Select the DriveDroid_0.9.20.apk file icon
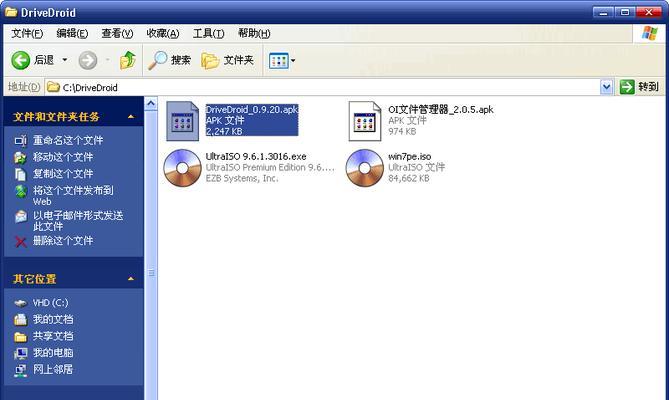 click(x=182, y=121)
